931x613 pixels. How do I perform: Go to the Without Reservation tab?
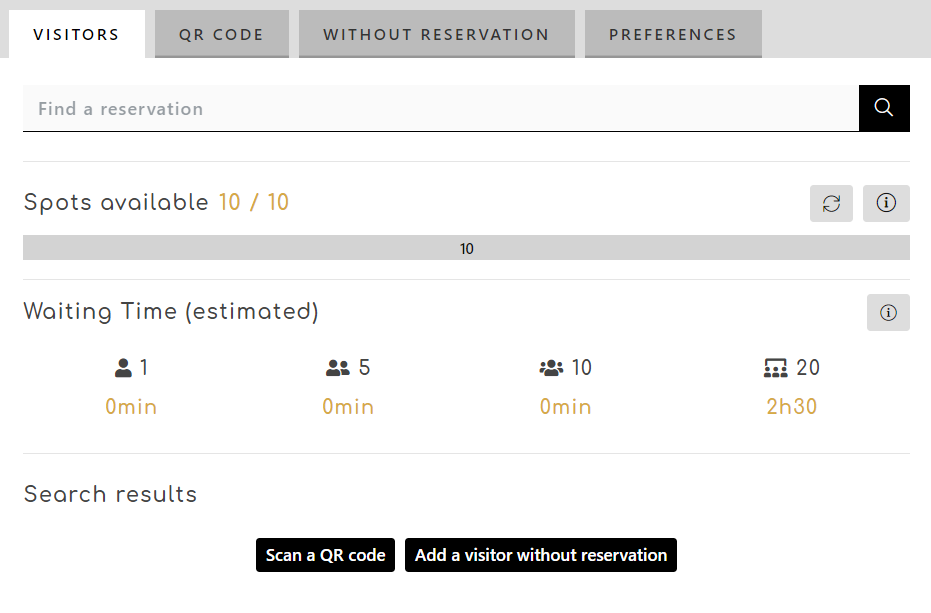(x=436, y=34)
